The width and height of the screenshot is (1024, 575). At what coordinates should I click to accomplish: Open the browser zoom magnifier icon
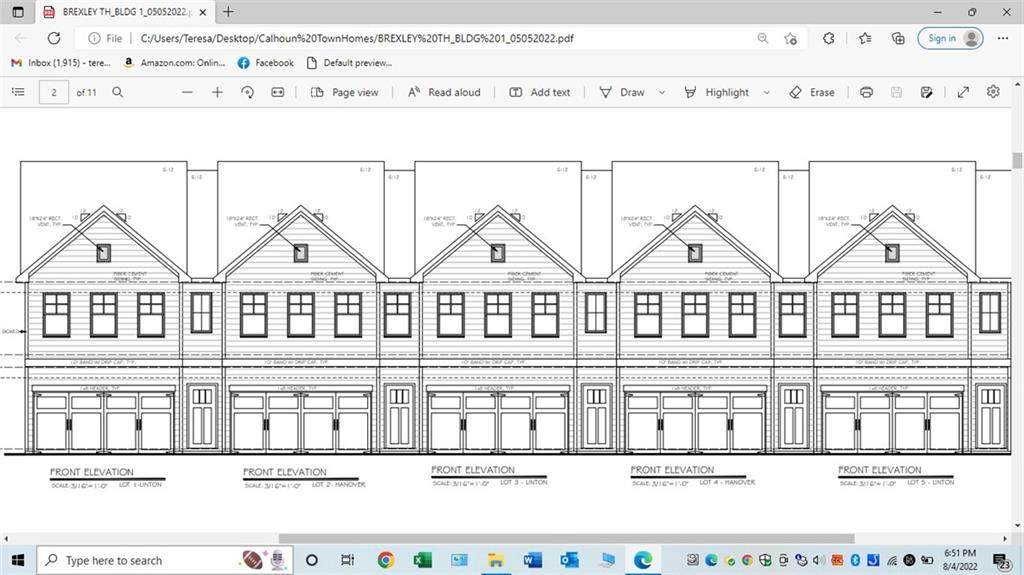(x=763, y=38)
